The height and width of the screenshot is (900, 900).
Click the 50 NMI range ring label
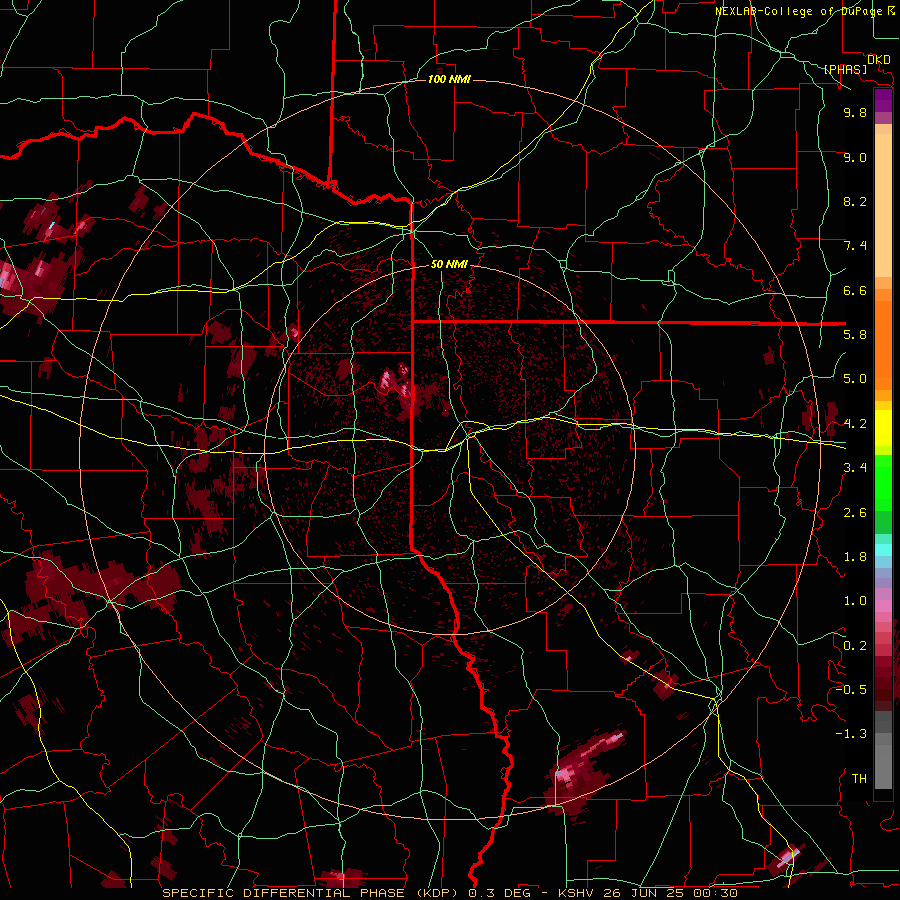449,264
